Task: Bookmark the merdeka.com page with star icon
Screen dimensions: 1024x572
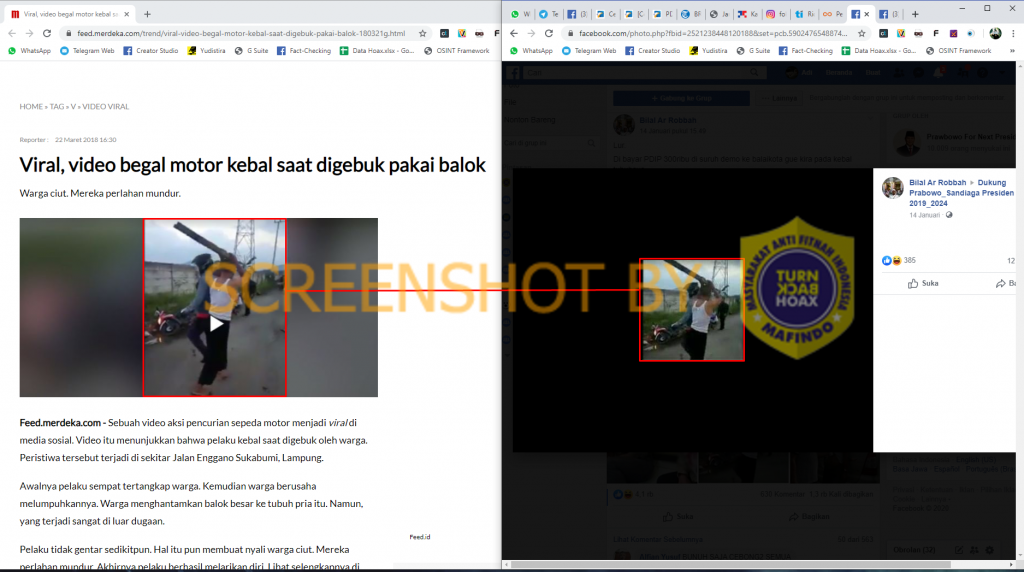Action: (423, 33)
